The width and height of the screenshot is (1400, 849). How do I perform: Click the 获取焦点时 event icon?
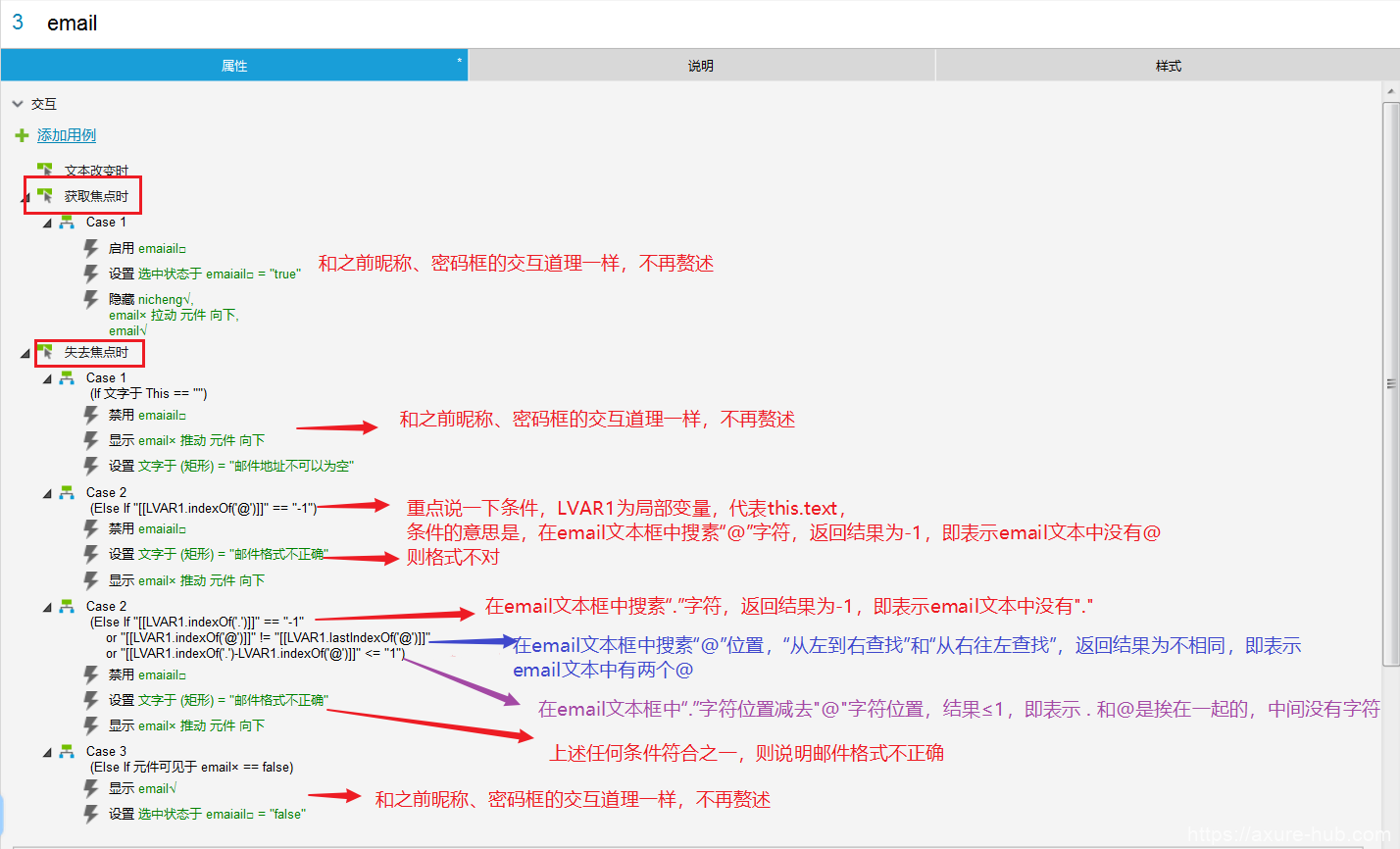45,196
